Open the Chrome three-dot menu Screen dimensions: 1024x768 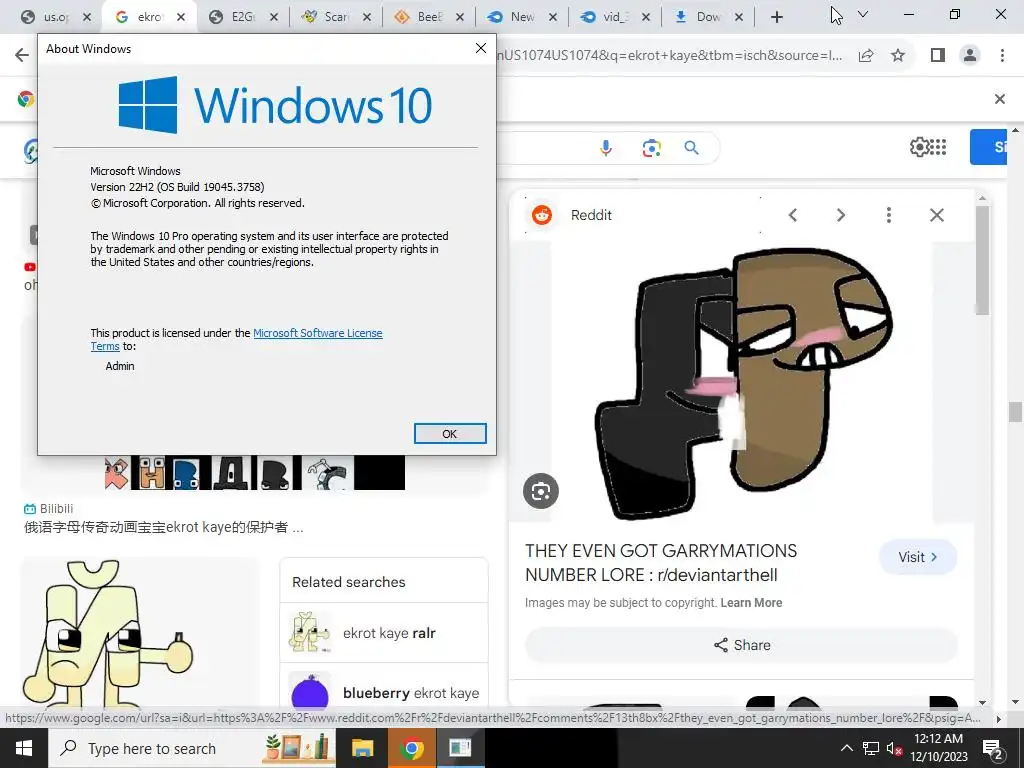(1002, 56)
